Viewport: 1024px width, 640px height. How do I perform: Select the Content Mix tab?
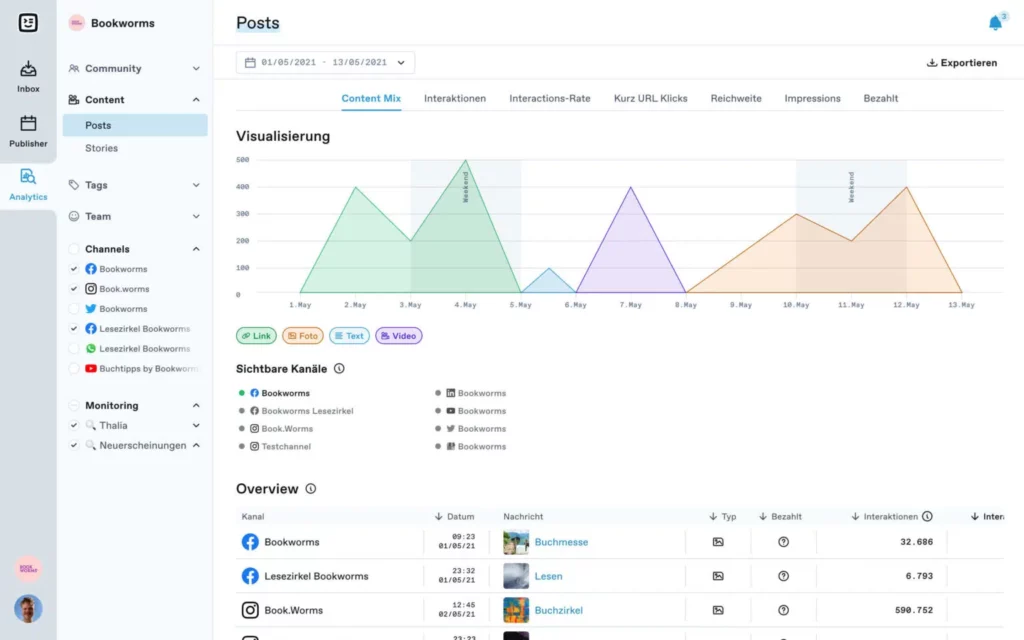pos(371,99)
